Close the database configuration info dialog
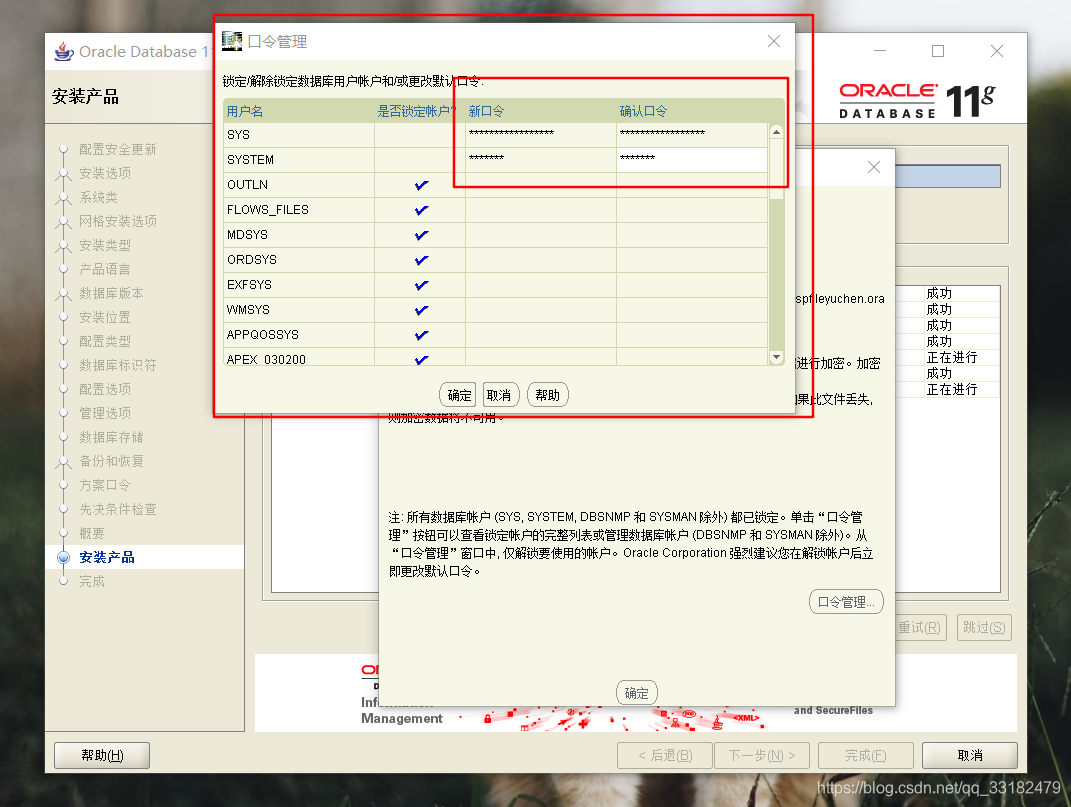The height and width of the screenshot is (807, 1071). (x=873, y=167)
